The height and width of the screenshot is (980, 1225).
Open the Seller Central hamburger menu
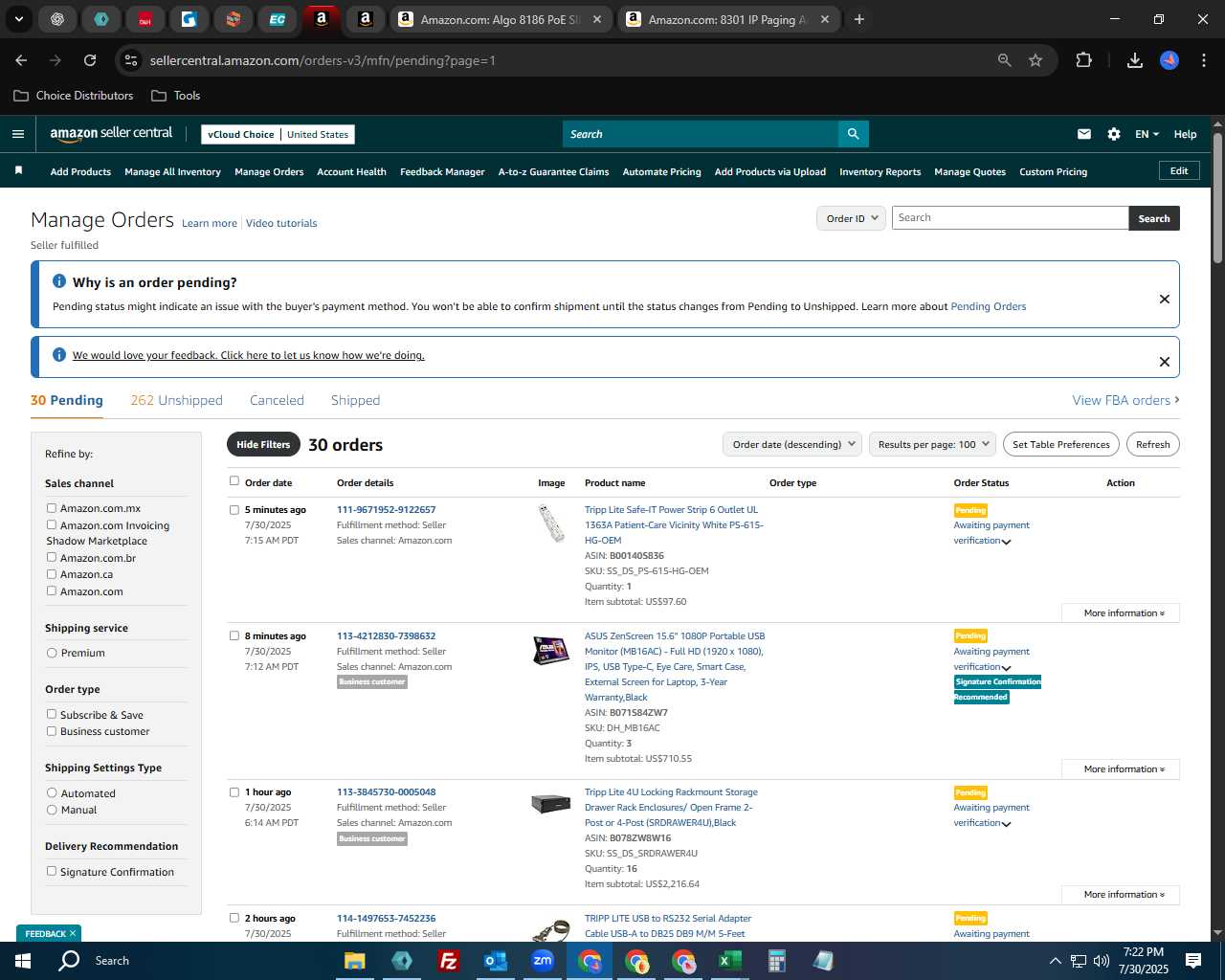point(18,134)
